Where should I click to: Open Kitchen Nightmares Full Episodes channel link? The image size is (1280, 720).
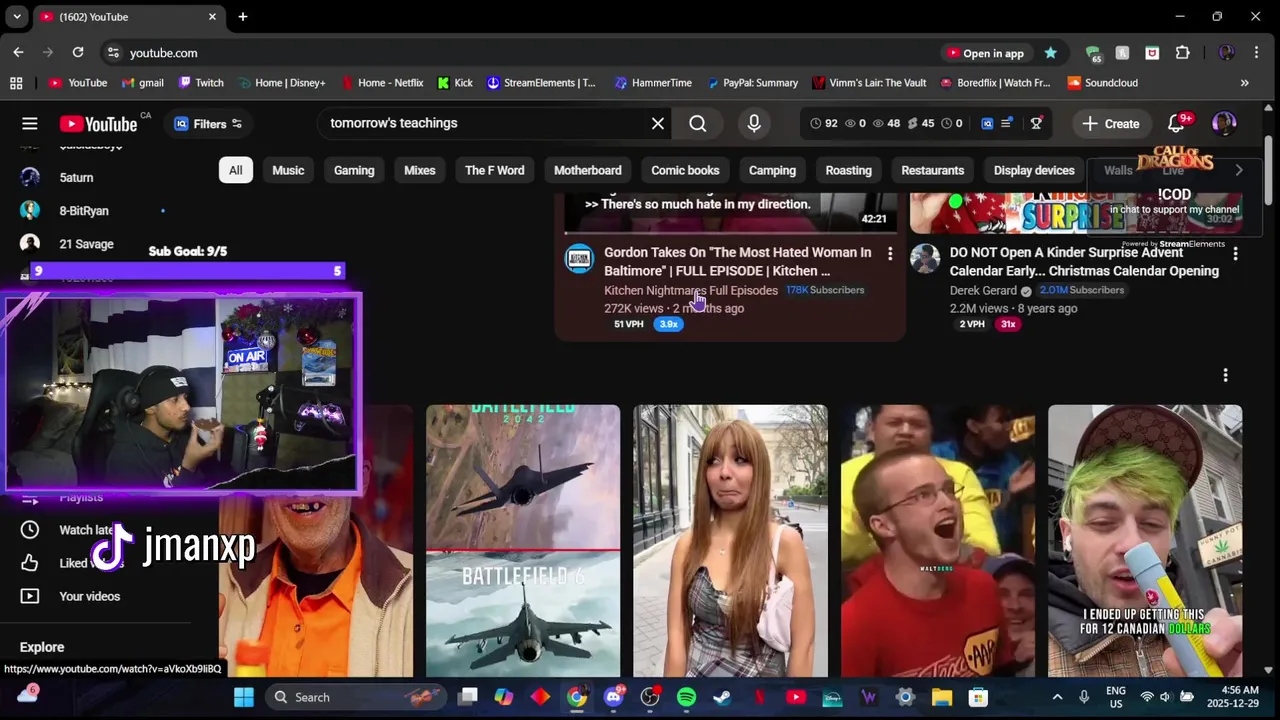[x=691, y=290]
